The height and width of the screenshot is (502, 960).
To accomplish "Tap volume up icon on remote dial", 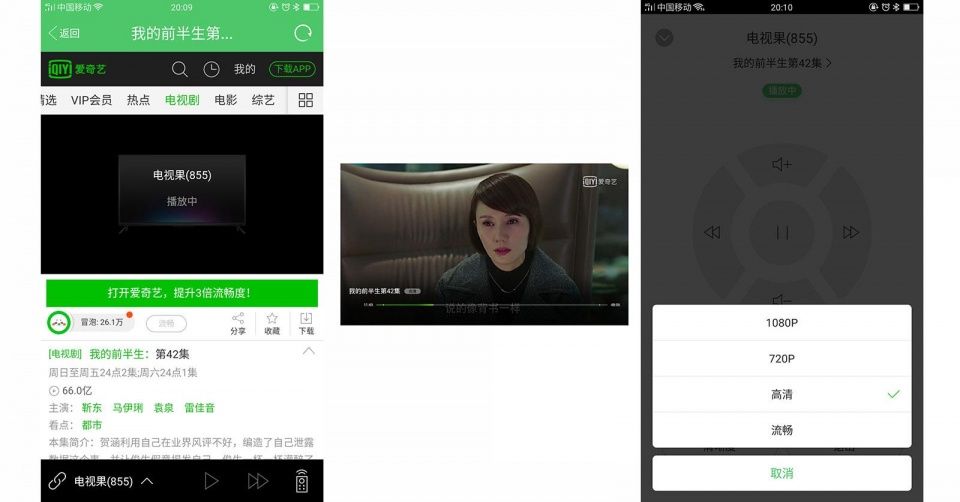I will click(x=782, y=164).
